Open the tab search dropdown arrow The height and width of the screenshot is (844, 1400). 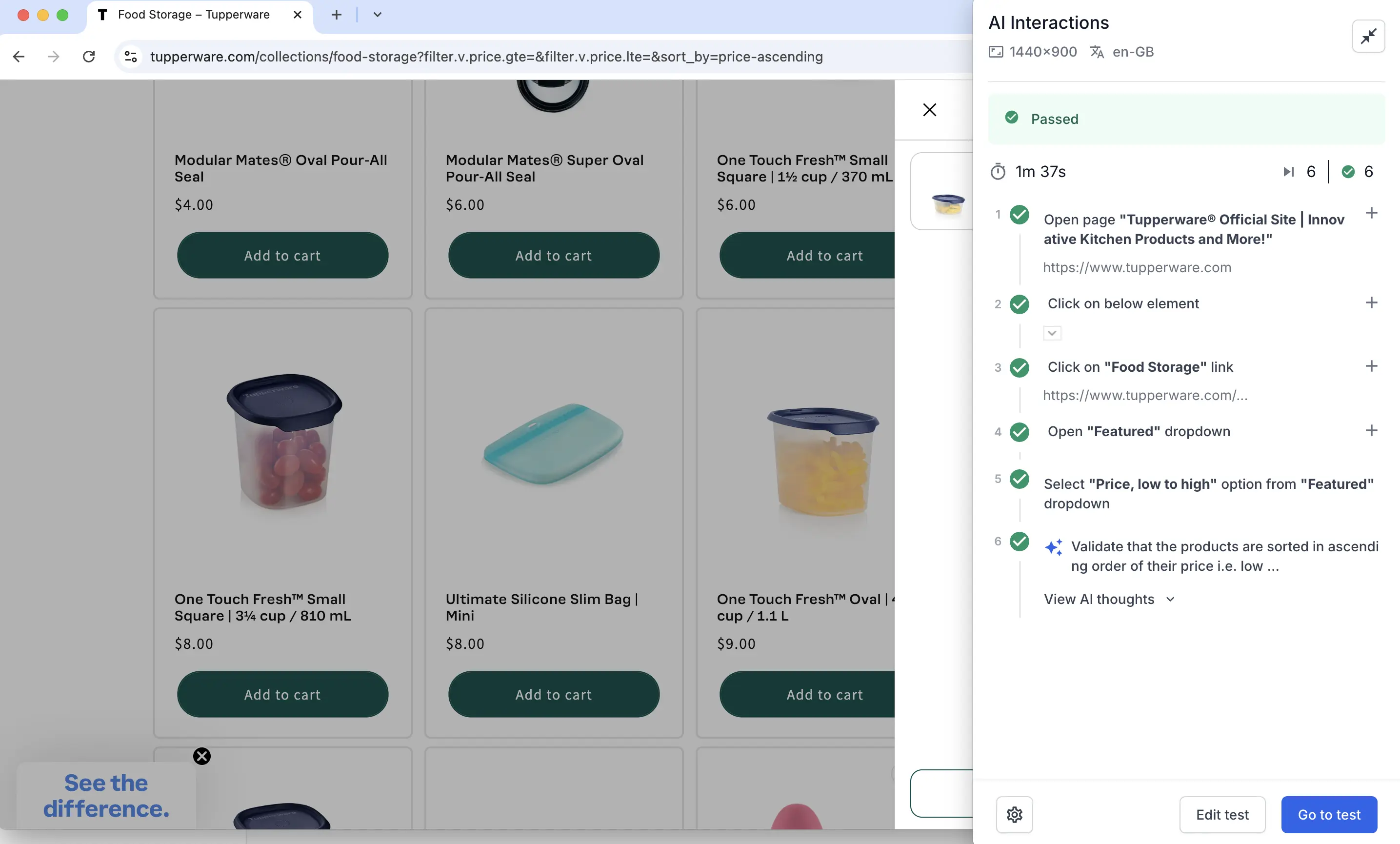pyautogui.click(x=377, y=15)
